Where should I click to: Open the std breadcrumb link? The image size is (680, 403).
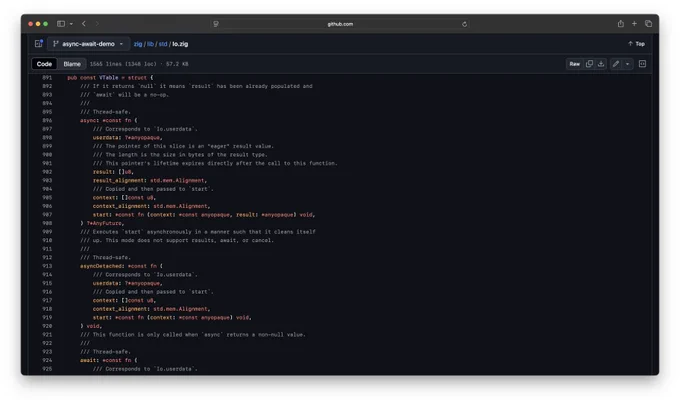point(163,44)
